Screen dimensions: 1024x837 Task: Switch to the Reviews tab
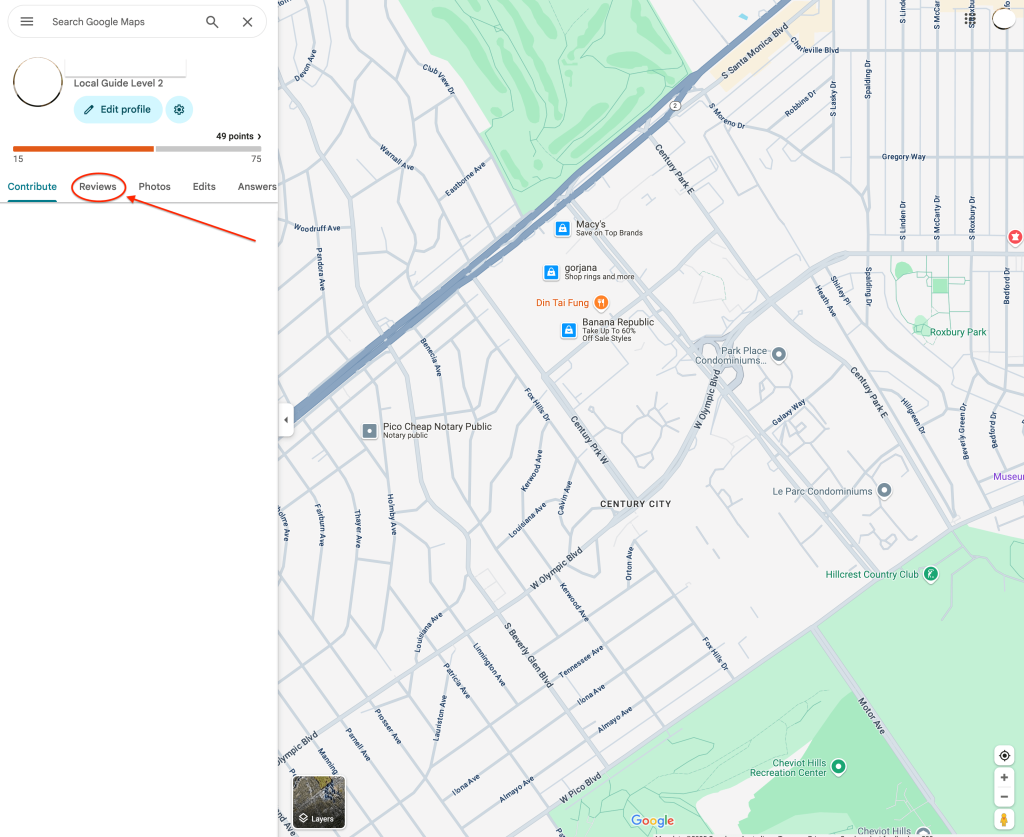tap(98, 187)
